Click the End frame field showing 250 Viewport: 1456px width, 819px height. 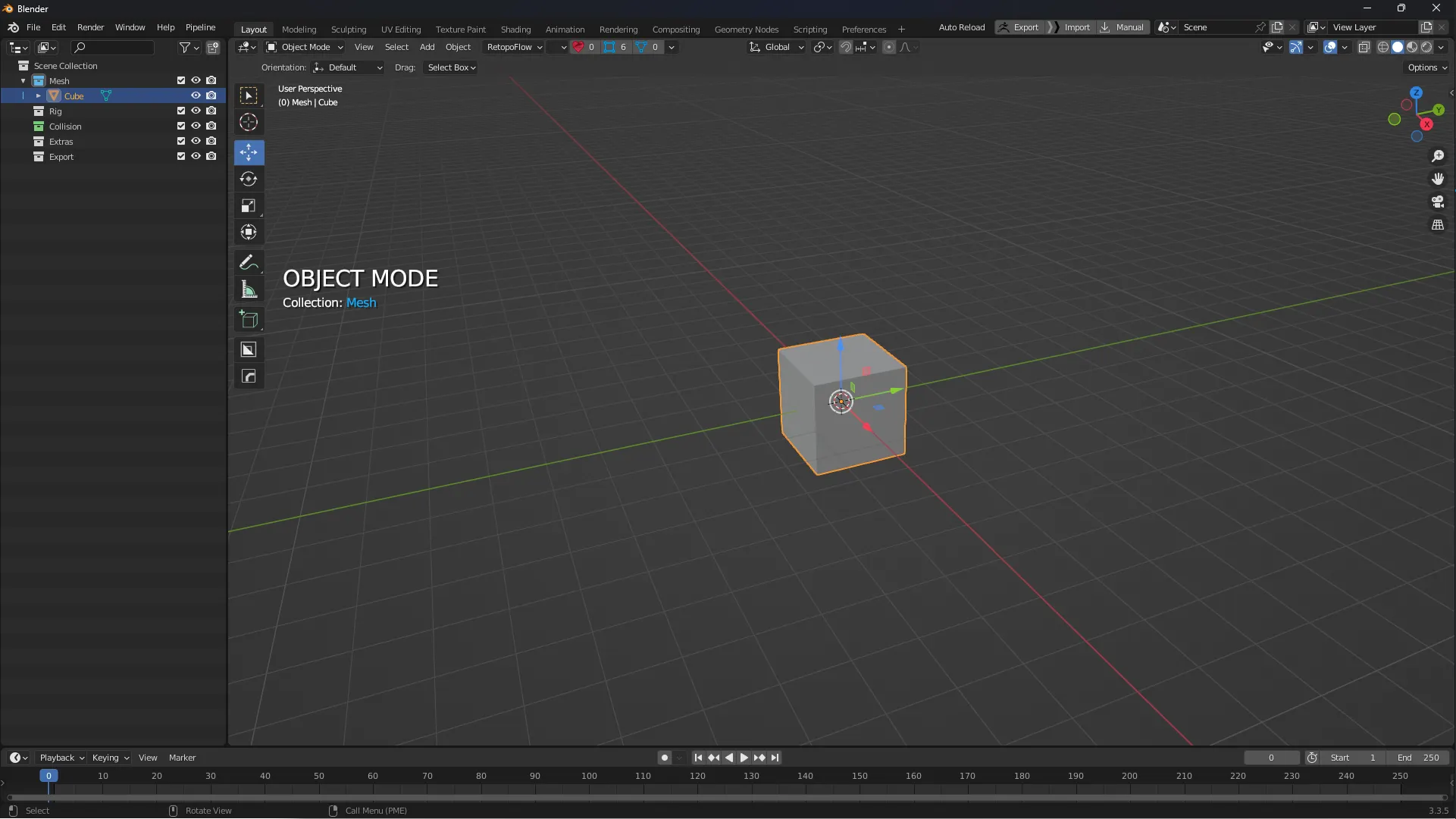coord(1418,758)
